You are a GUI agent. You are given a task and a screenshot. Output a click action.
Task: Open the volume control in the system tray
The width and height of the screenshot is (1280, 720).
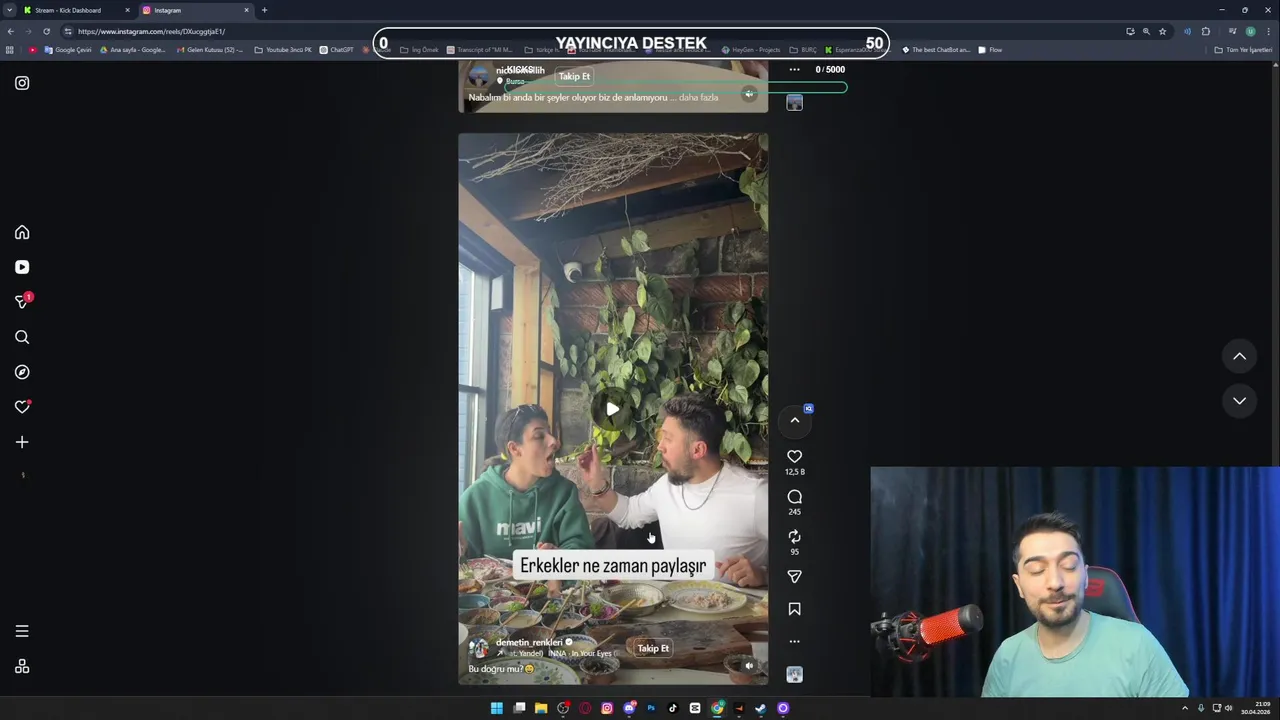[1229, 708]
